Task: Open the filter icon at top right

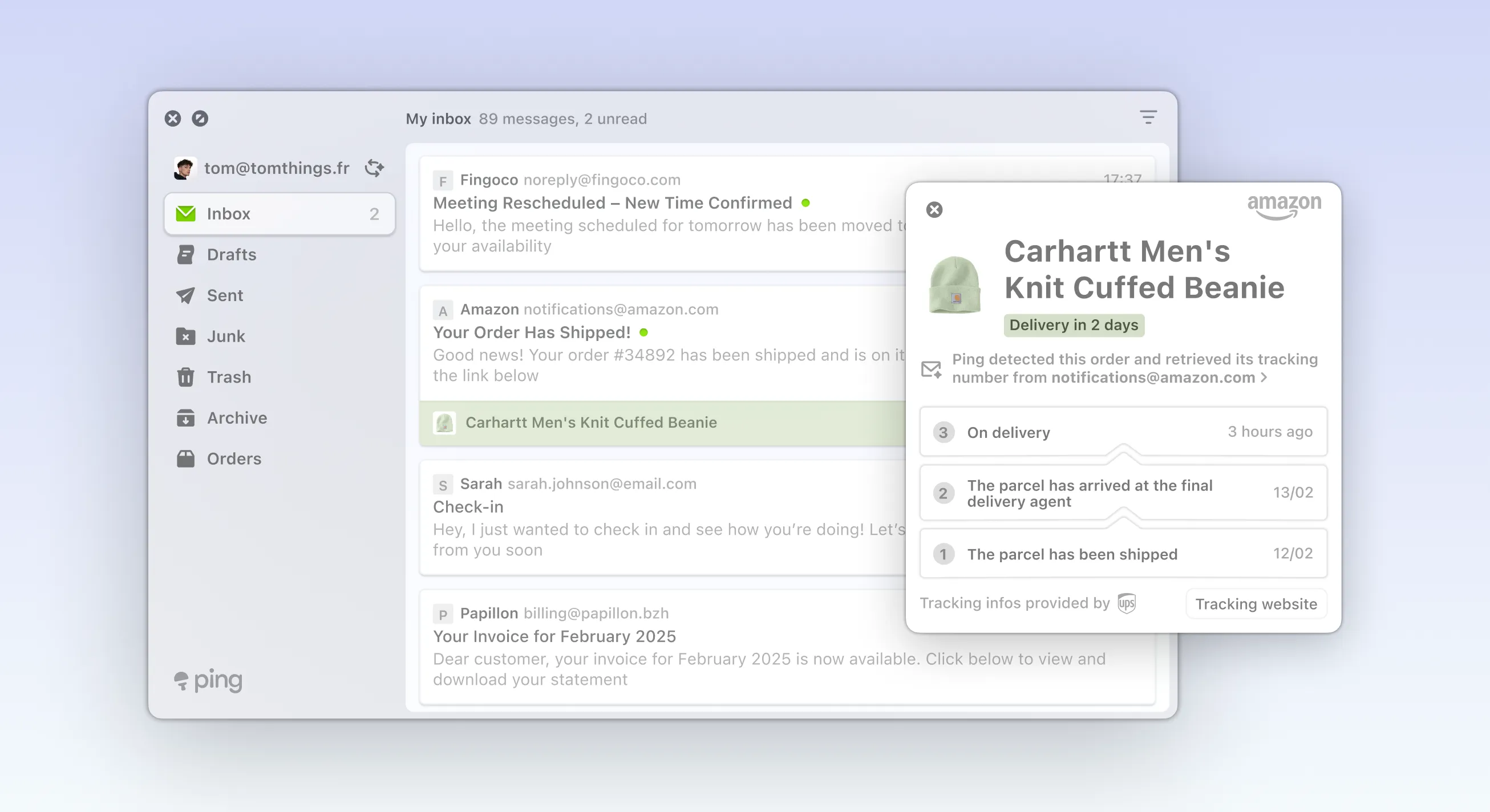Action: [1148, 117]
